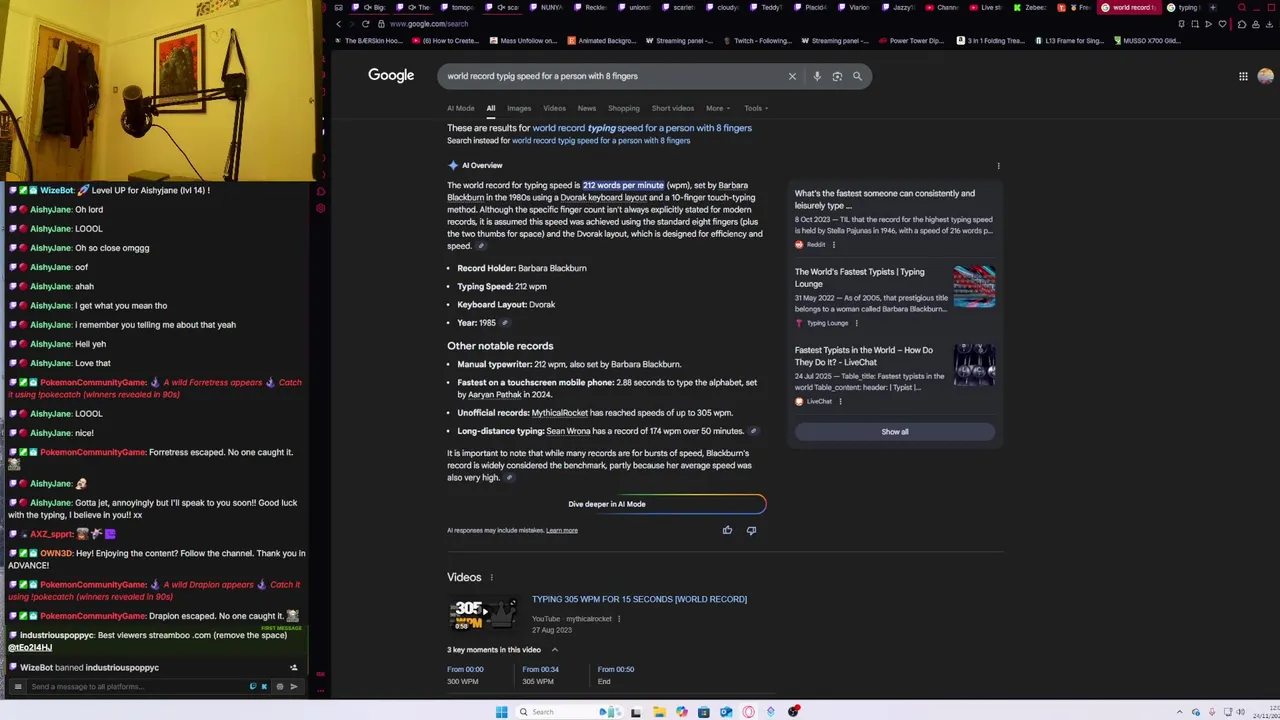Open emoji picker in chat box
The image size is (1280, 720).
[279, 687]
